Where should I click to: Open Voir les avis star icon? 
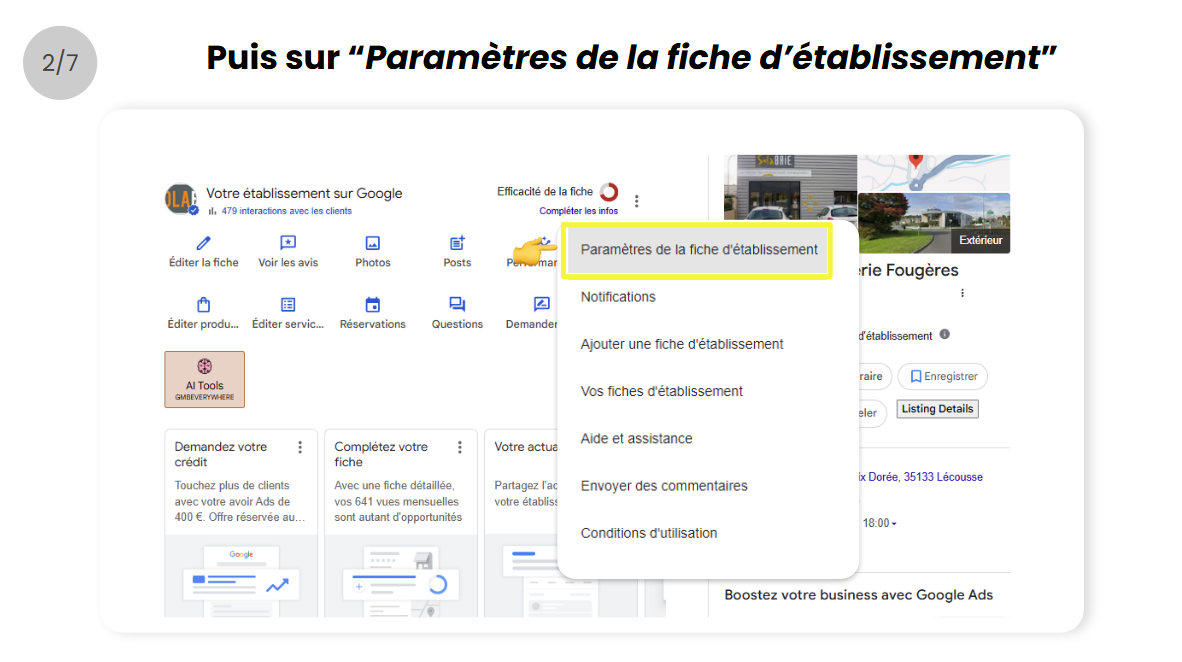coord(288,243)
